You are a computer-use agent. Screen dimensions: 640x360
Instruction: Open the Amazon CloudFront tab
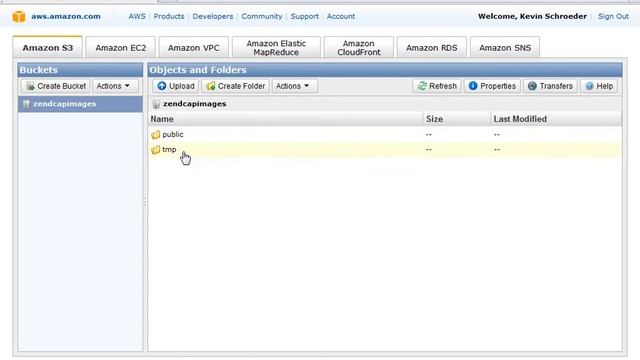358,47
